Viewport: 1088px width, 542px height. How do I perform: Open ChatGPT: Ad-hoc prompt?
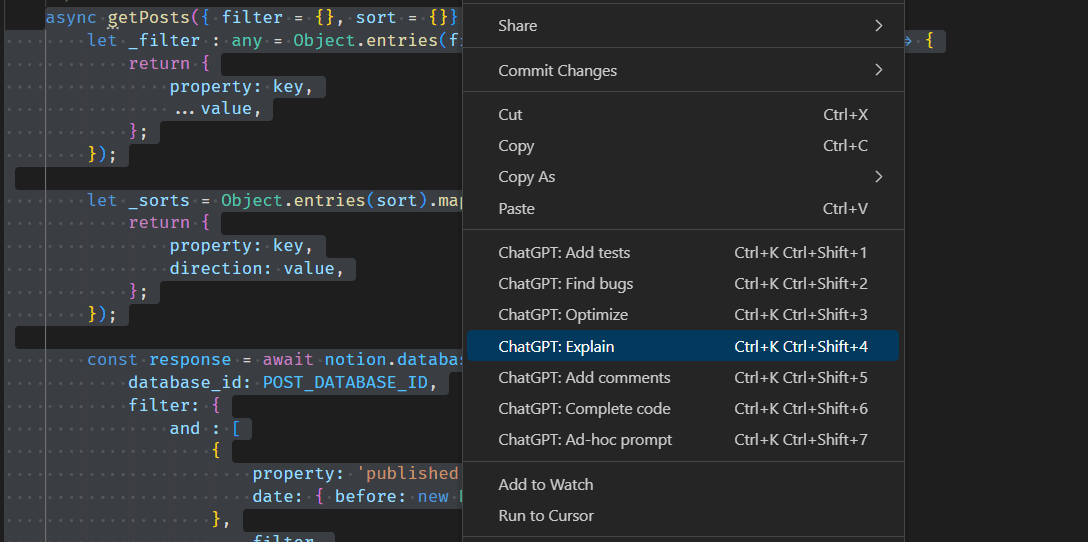(683, 440)
